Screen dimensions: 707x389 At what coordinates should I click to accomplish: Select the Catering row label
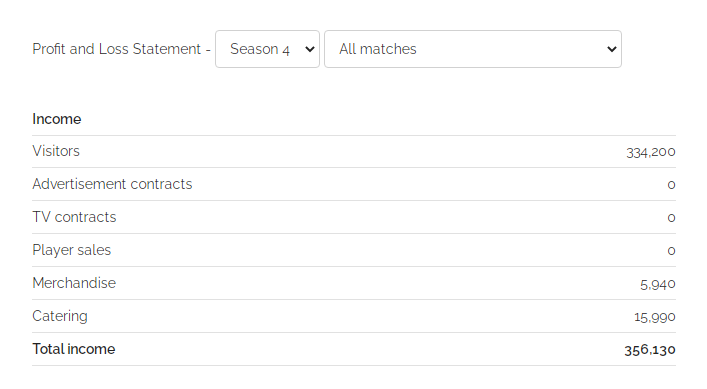pyautogui.click(x=60, y=316)
